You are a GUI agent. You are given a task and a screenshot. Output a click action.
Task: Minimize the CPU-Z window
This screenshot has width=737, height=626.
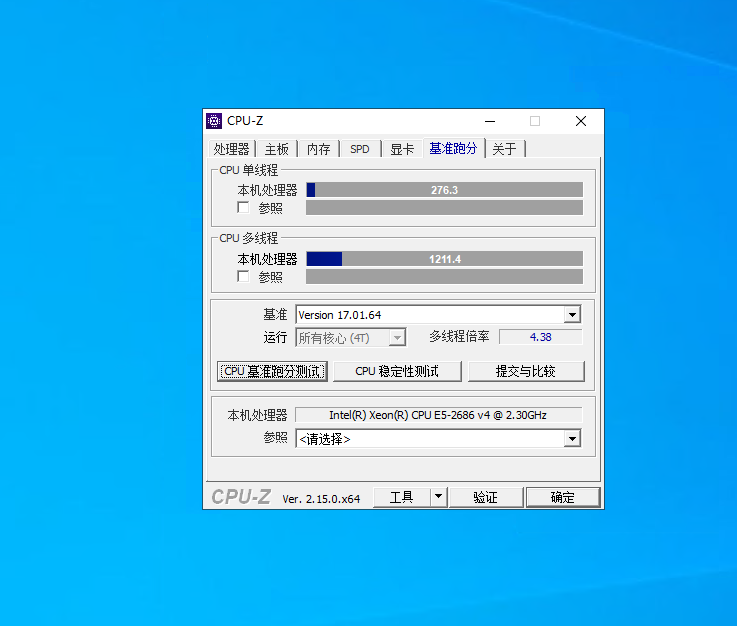[x=490, y=121]
